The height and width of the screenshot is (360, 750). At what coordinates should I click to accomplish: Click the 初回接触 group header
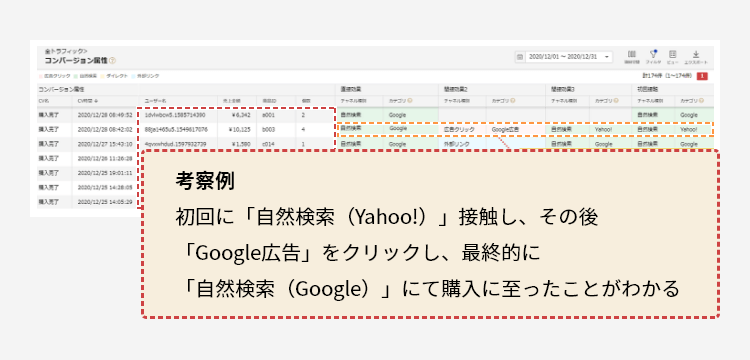point(647,89)
